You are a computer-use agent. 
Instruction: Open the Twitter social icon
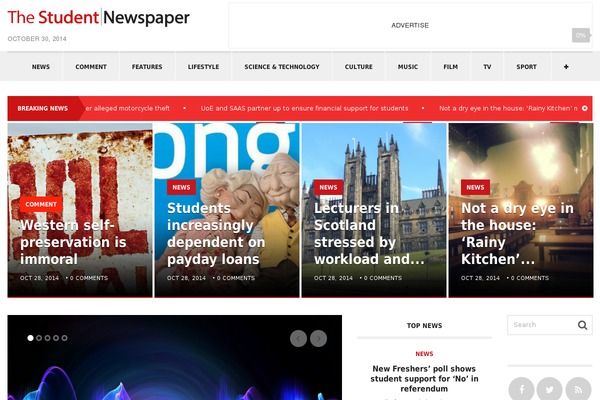pyautogui.click(x=549, y=389)
